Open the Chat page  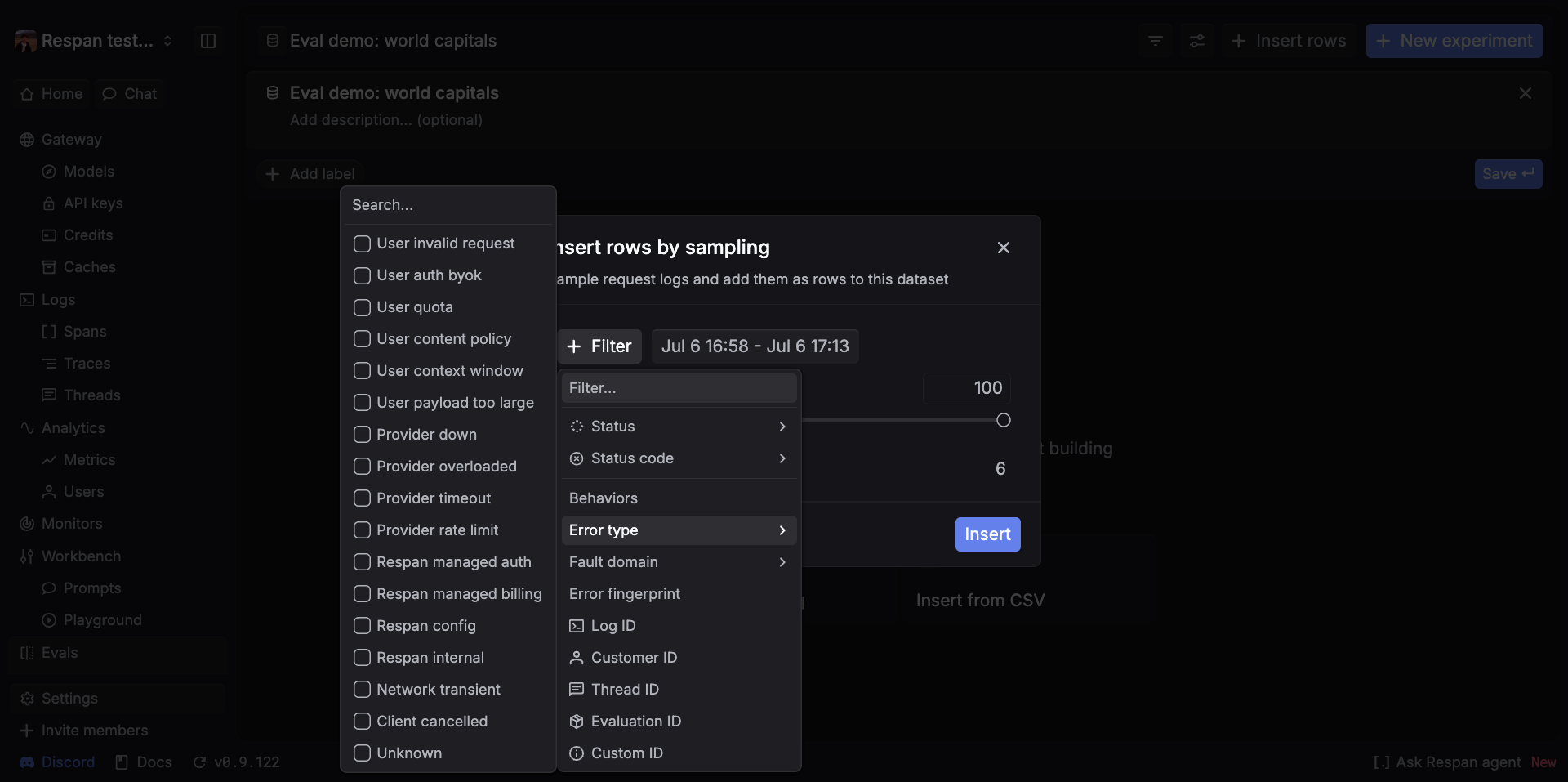tap(130, 94)
